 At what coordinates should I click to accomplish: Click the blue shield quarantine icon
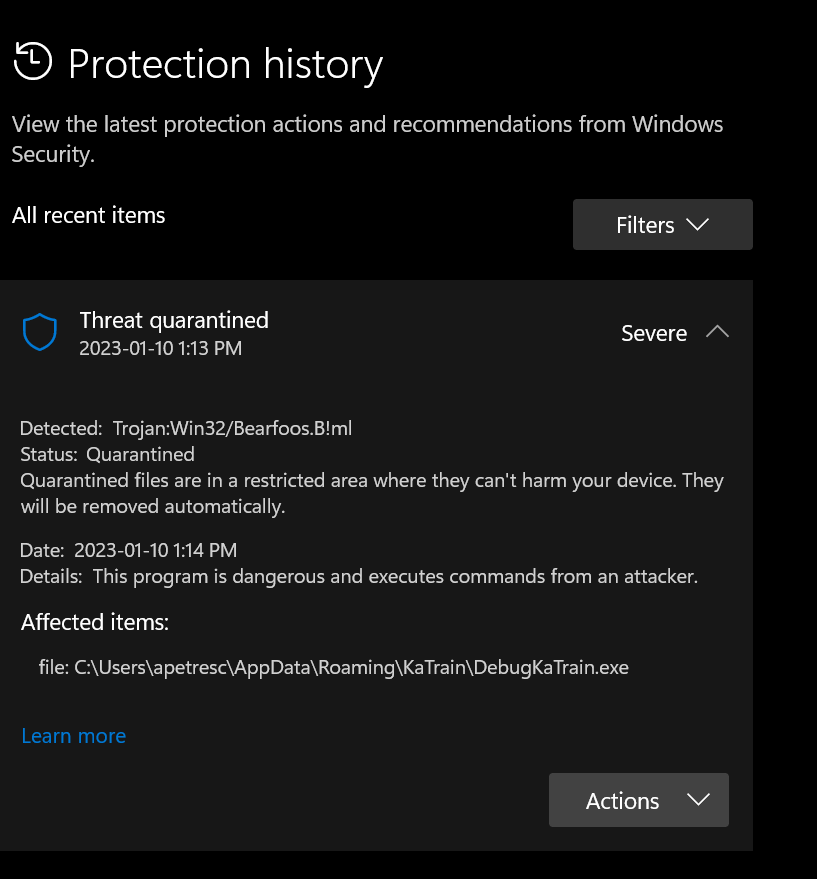40,332
